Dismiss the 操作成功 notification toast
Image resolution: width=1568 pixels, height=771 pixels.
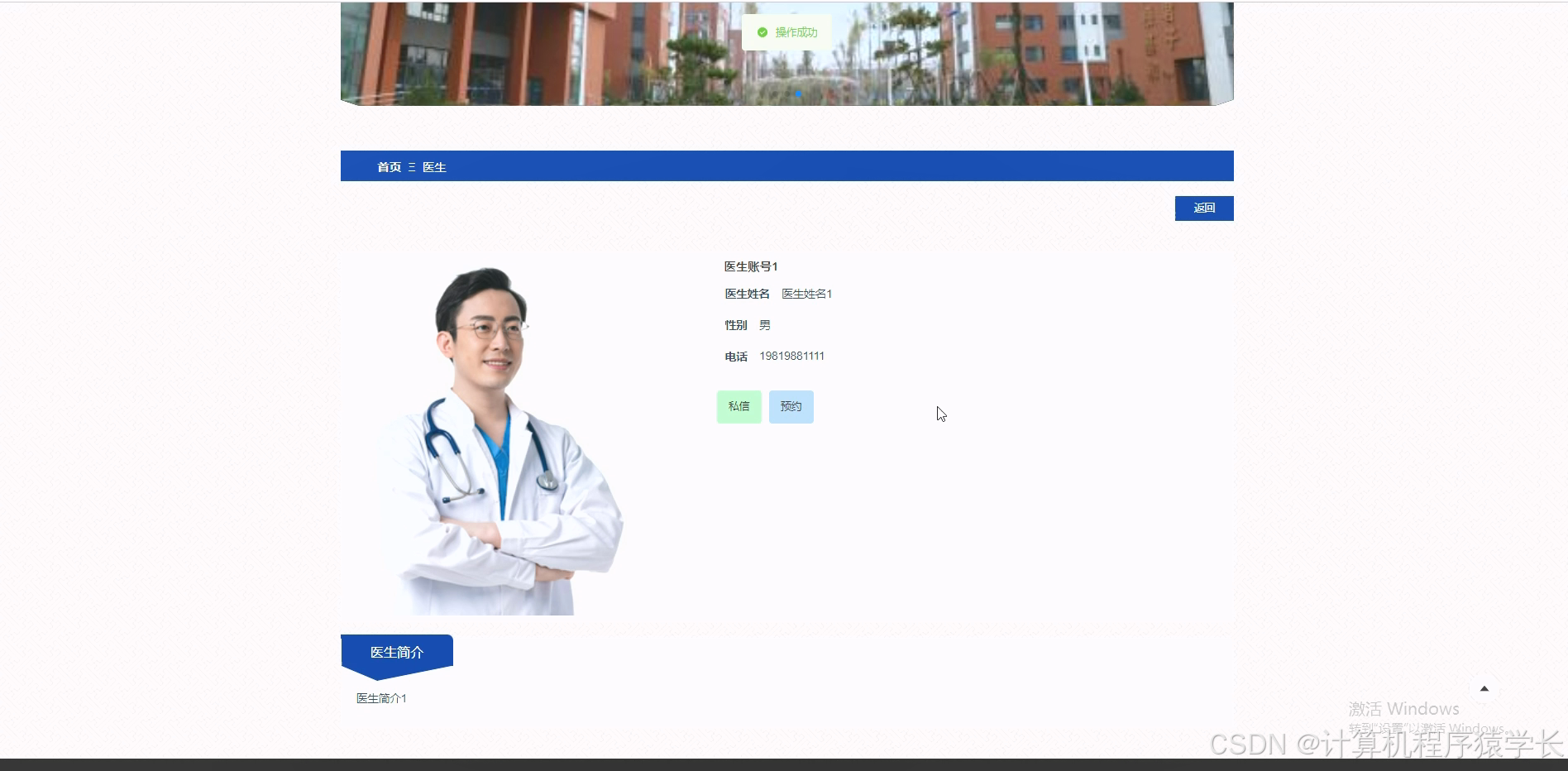point(786,32)
